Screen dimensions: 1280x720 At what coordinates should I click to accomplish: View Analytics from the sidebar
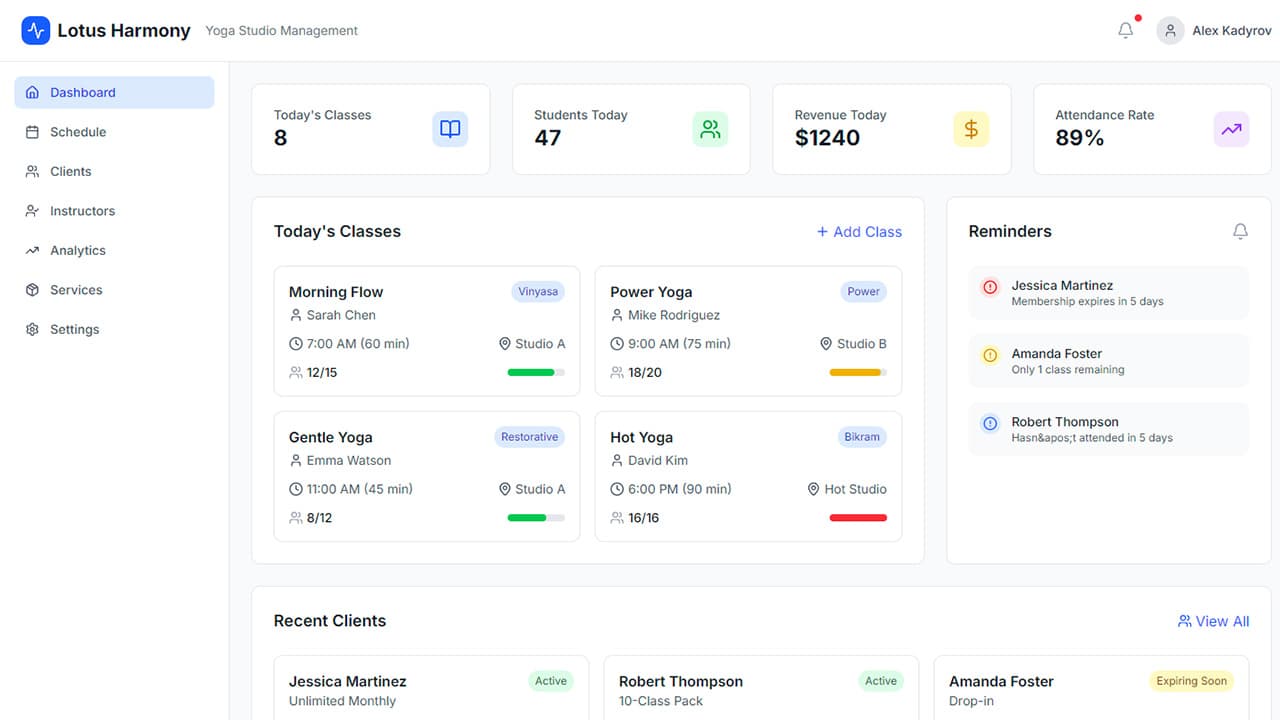(x=77, y=250)
